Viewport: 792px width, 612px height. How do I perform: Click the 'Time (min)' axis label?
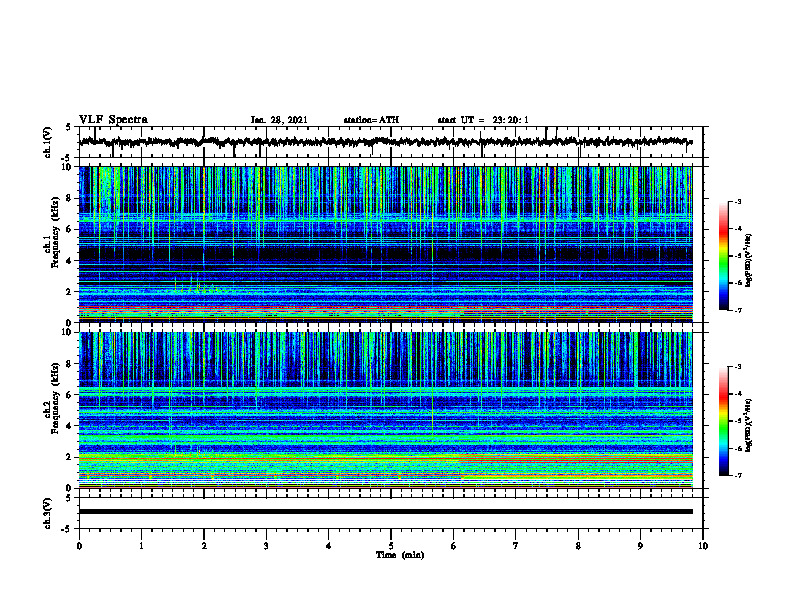click(x=400, y=555)
